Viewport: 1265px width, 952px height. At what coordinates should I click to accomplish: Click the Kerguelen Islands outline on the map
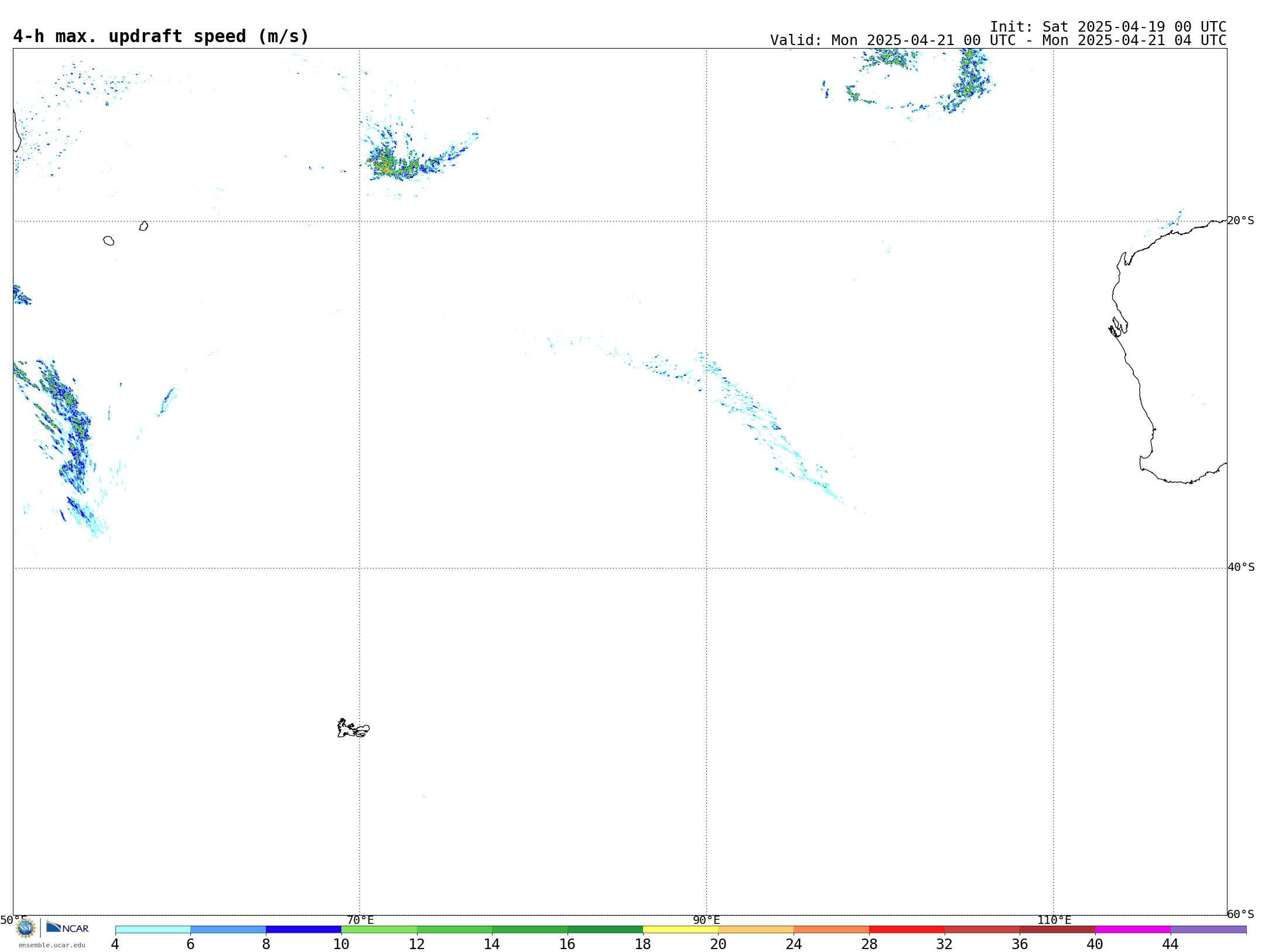353,728
